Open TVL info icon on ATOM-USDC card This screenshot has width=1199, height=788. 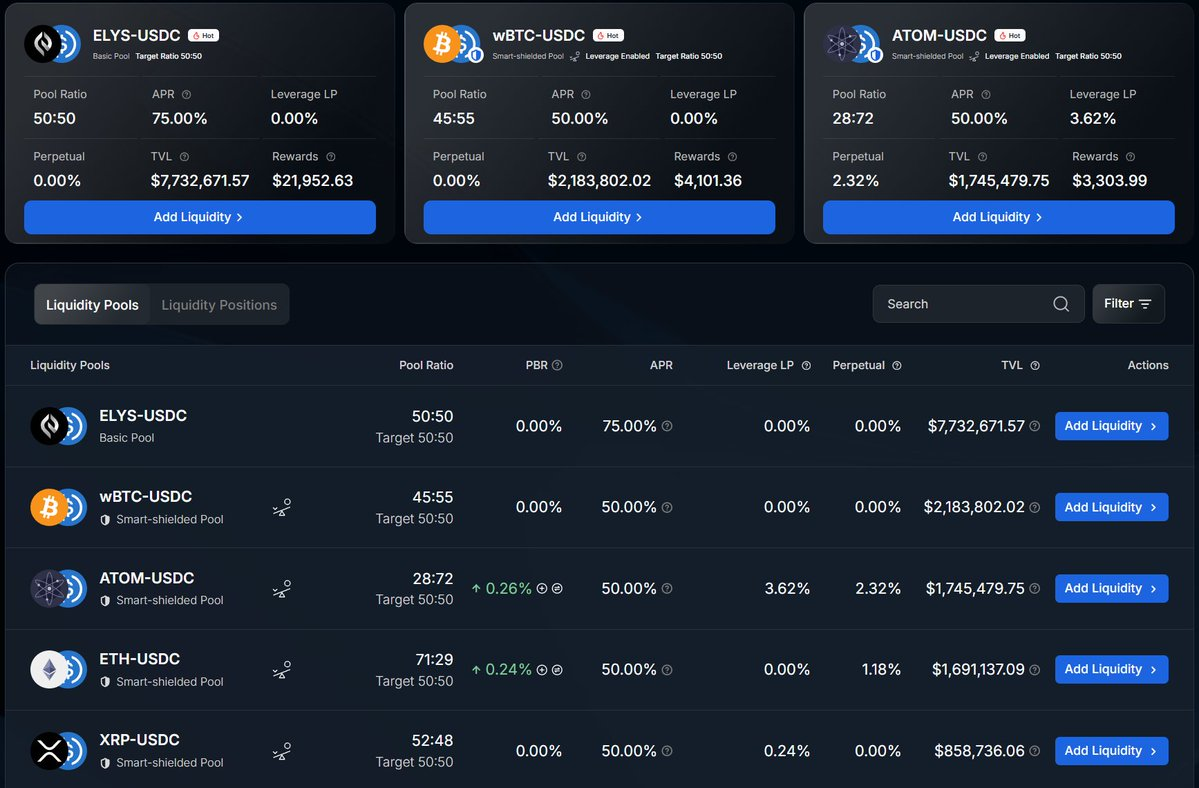pyautogui.click(x=983, y=157)
